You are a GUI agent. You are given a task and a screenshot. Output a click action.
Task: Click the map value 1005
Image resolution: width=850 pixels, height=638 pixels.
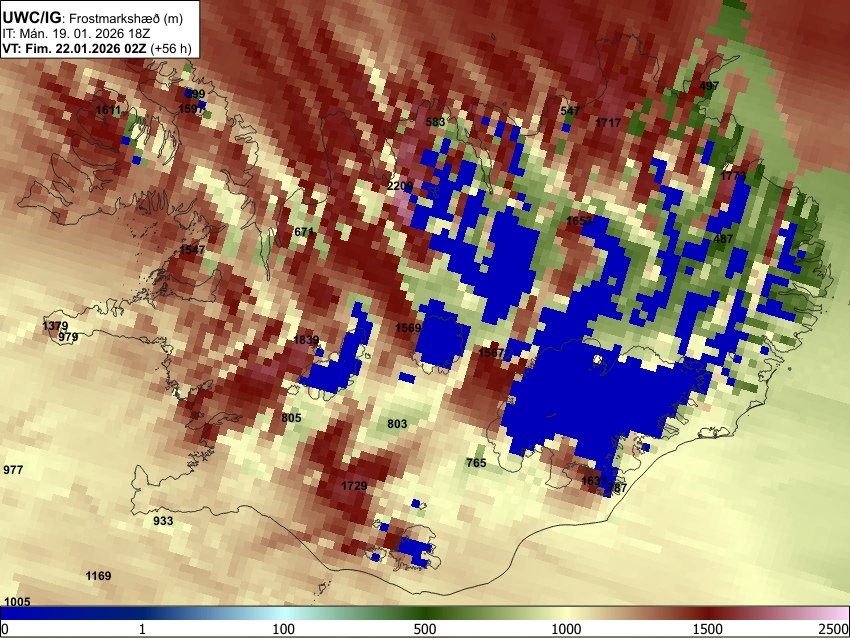[17, 602]
